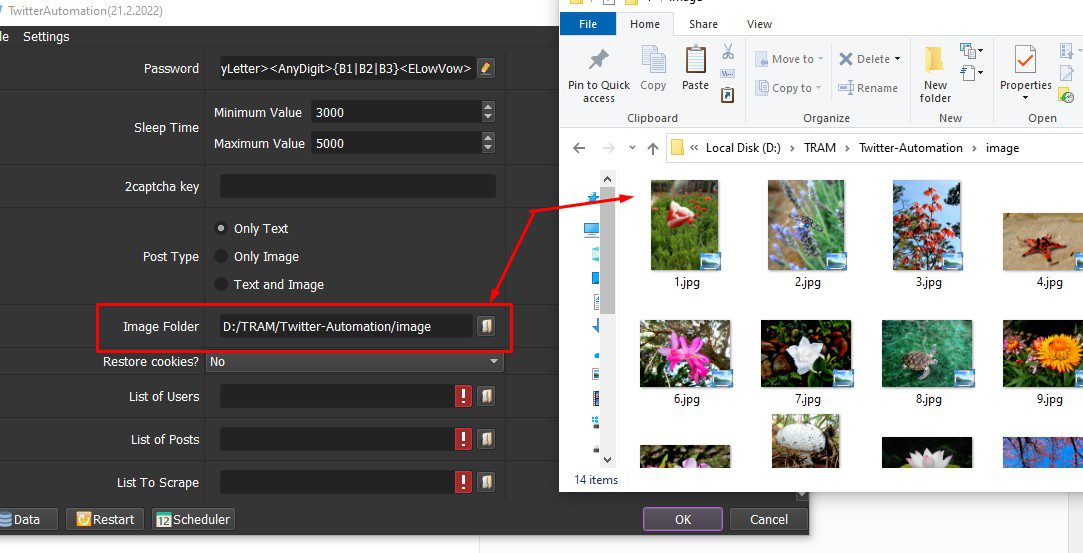Select Only Text post type
Screen dimensions: 1083x553
pyautogui.click(x=221, y=228)
